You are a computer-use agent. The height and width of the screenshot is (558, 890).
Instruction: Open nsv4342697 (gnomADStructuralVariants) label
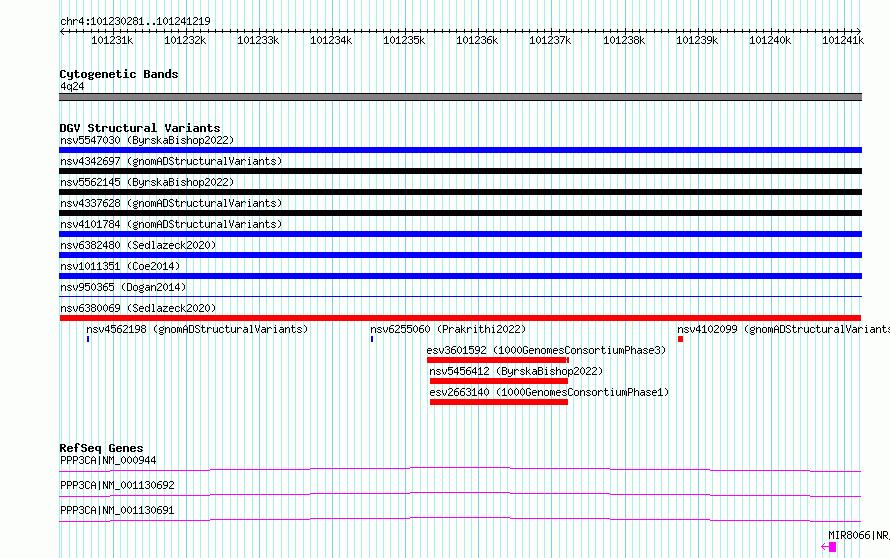tap(171, 161)
